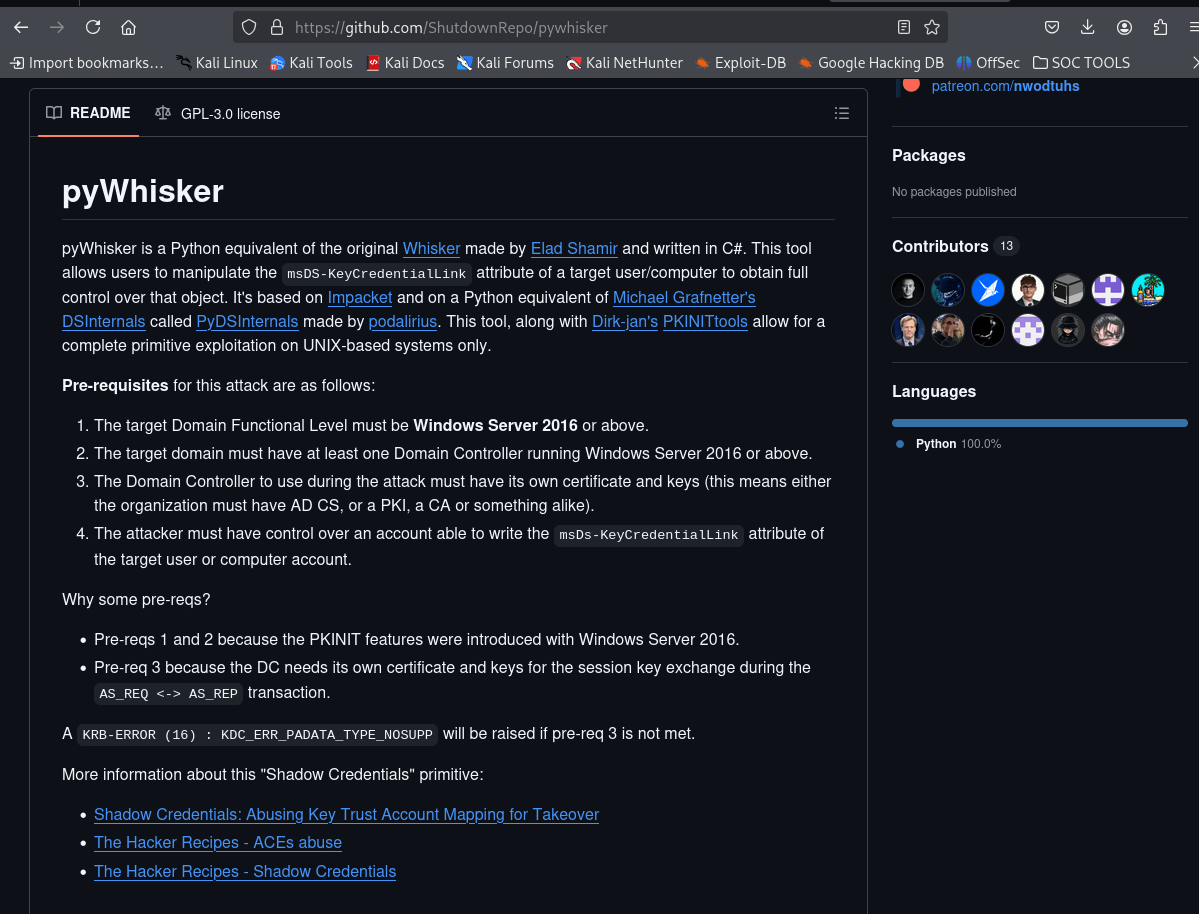Open the Michael Grafnetter's link

coord(684,298)
